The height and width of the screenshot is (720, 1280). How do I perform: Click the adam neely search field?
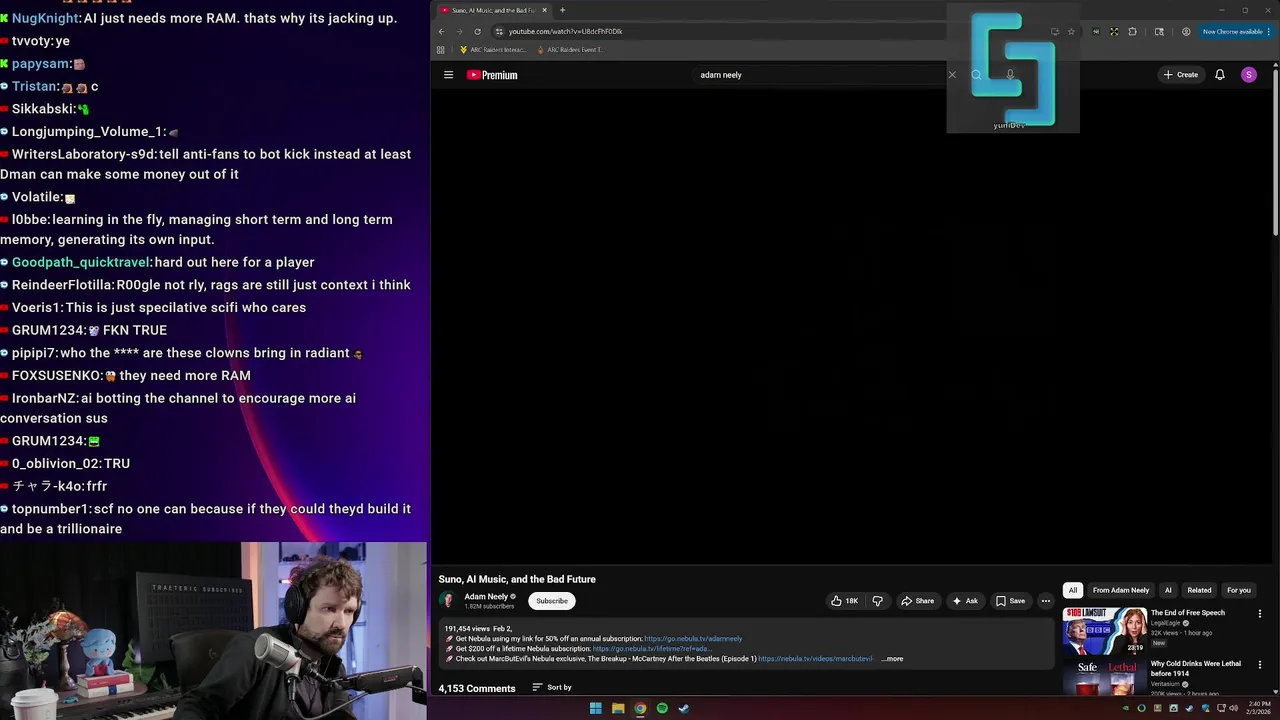[820, 75]
